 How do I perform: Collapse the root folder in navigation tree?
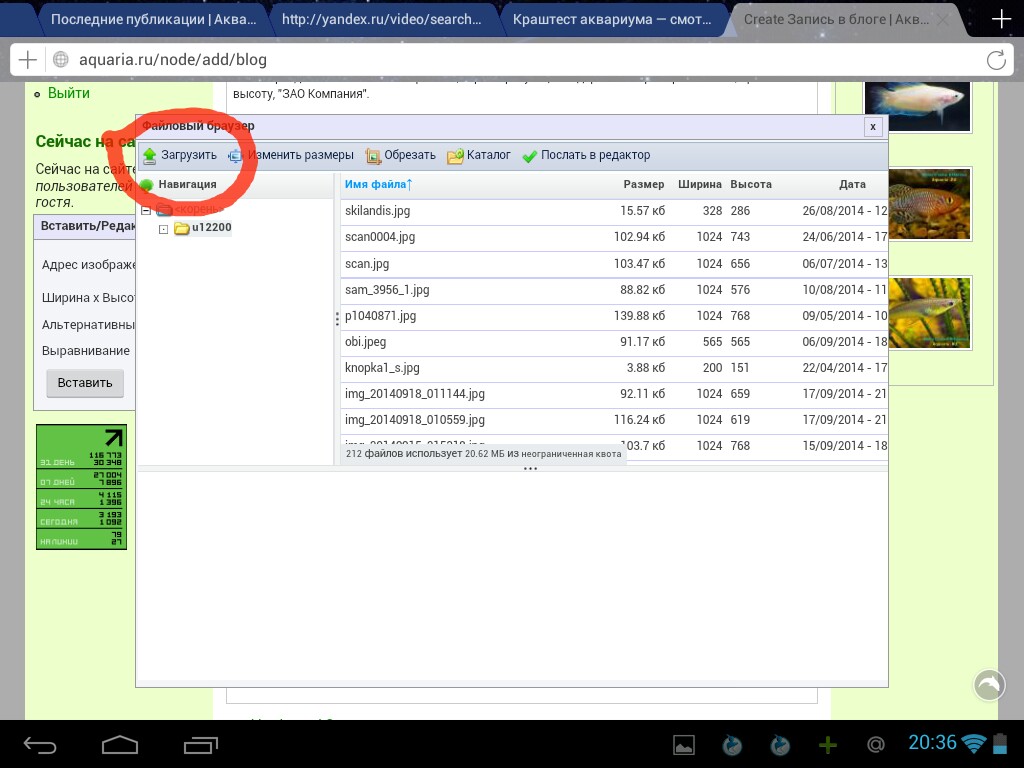click(x=146, y=210)
